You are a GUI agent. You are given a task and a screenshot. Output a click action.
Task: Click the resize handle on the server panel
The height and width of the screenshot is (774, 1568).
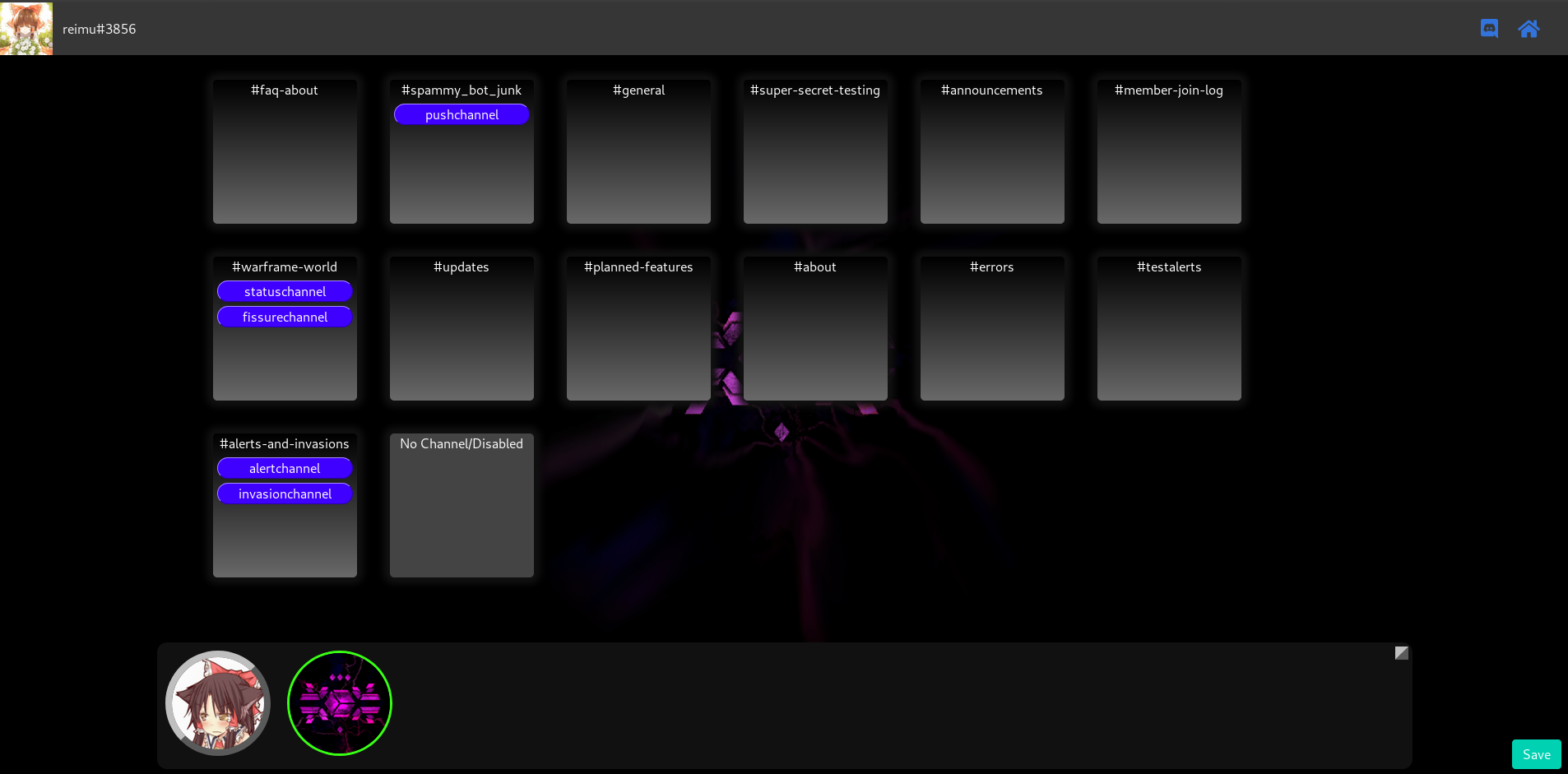1401,653
